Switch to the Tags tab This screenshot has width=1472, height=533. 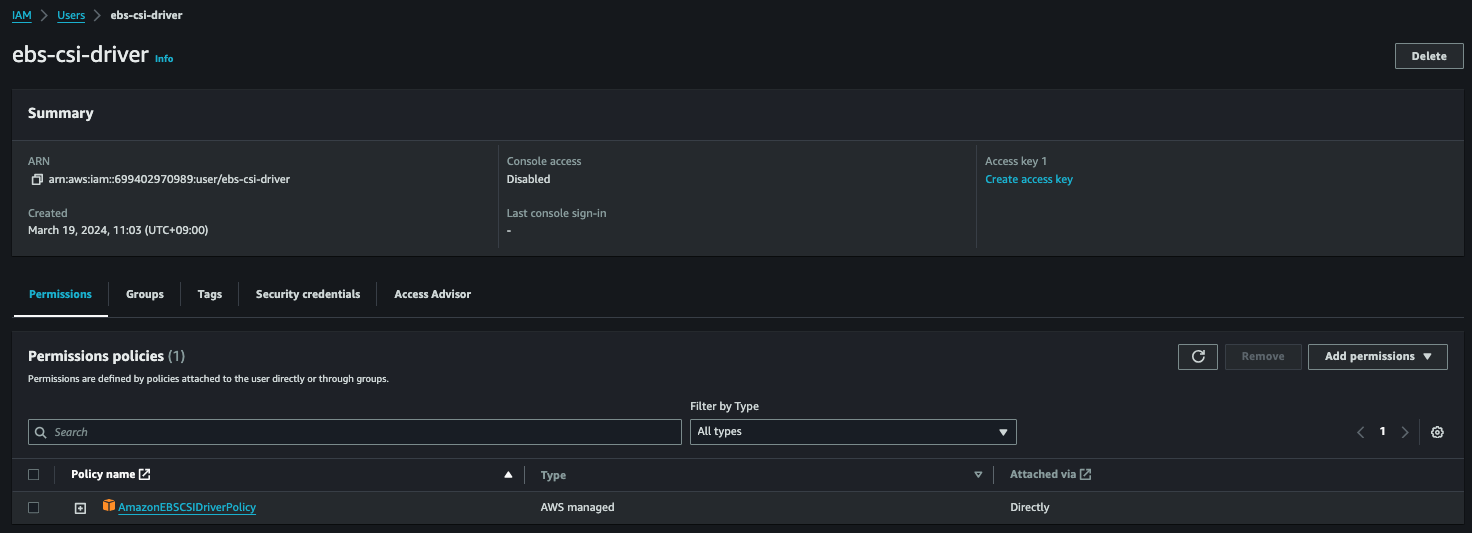click(210, 294)
